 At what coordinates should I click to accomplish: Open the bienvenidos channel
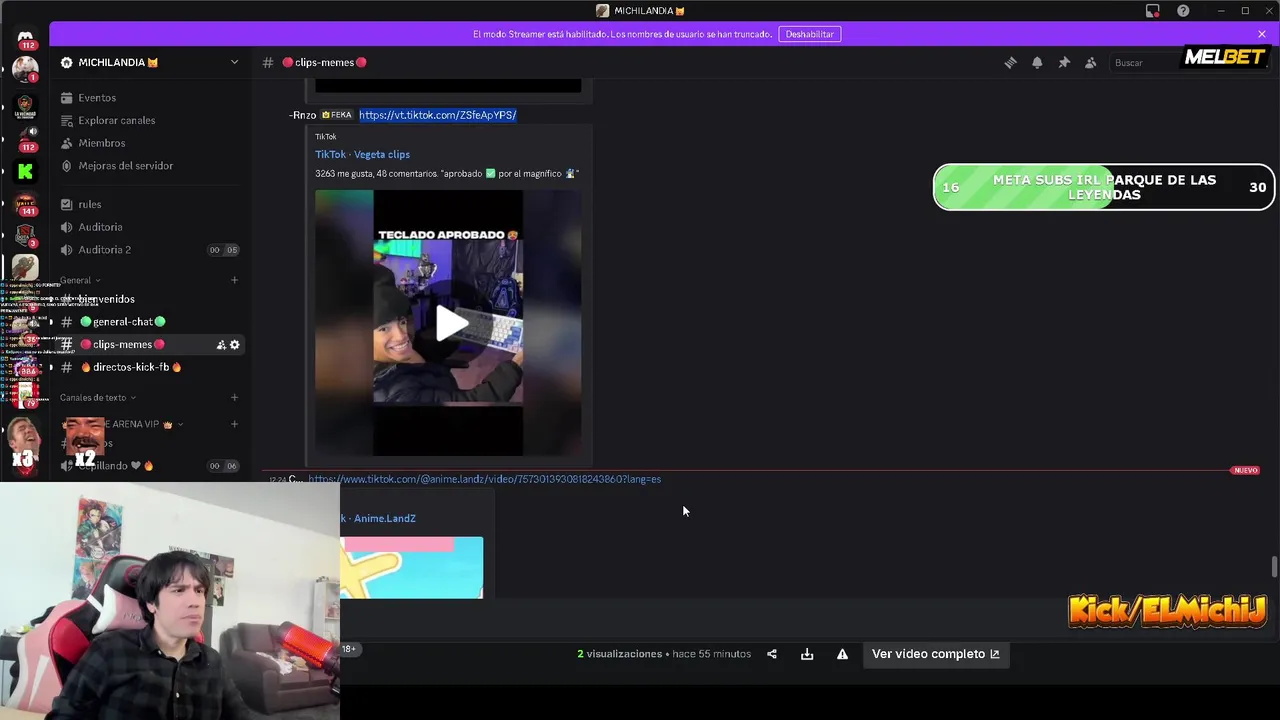106,299
